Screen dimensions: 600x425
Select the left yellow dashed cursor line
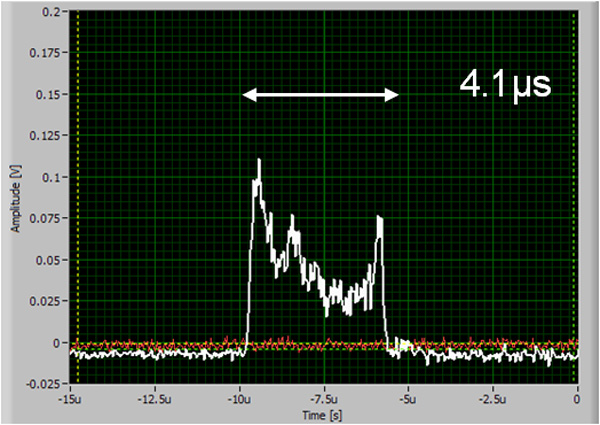[78, 200]
